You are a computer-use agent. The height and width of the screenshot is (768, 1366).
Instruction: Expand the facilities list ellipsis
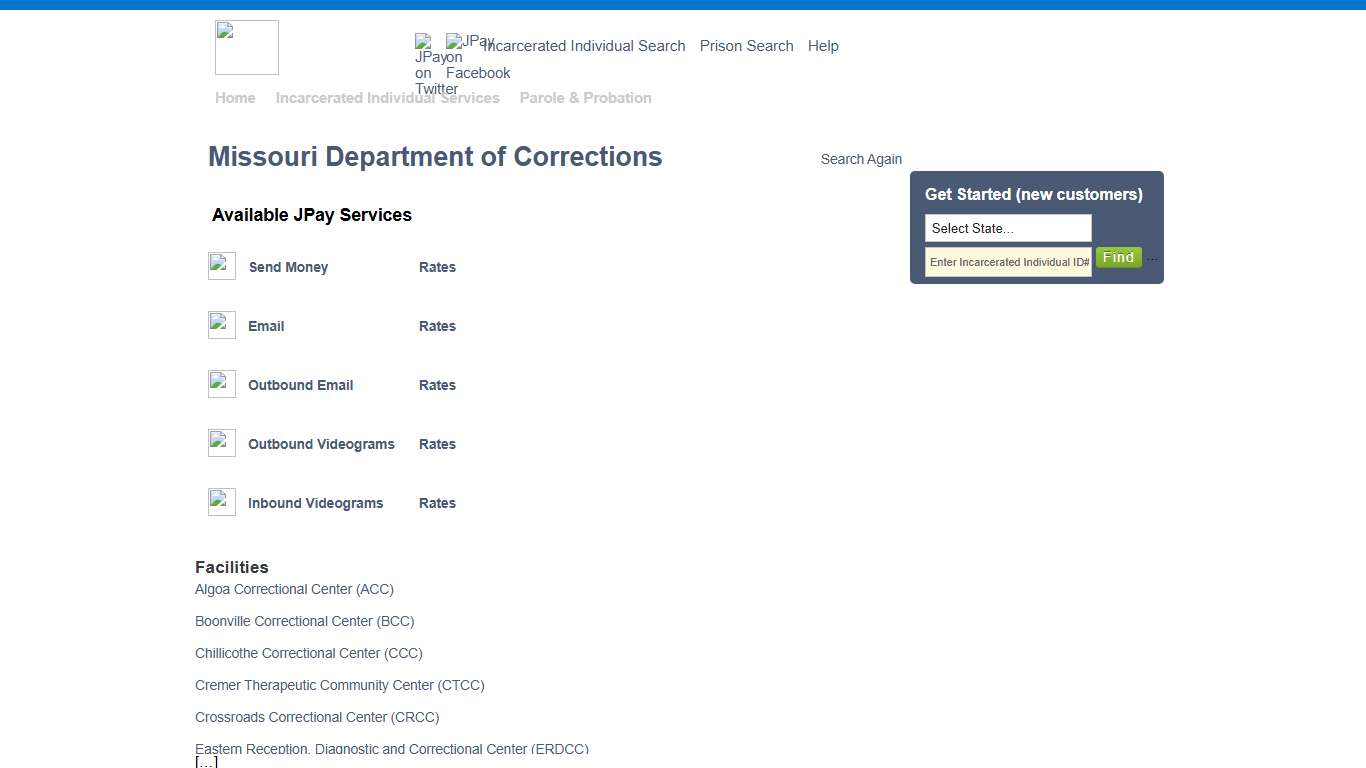pyautogui.click(x=206, y=760)
